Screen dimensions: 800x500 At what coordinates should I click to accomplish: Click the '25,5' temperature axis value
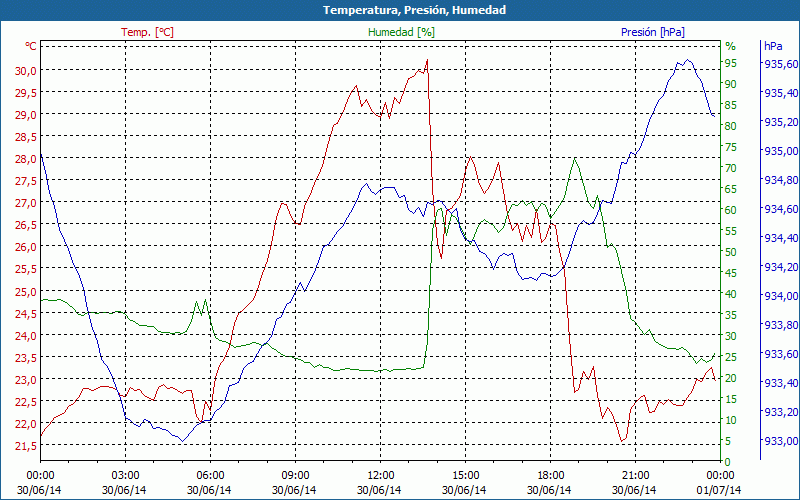tap(25, 269)
